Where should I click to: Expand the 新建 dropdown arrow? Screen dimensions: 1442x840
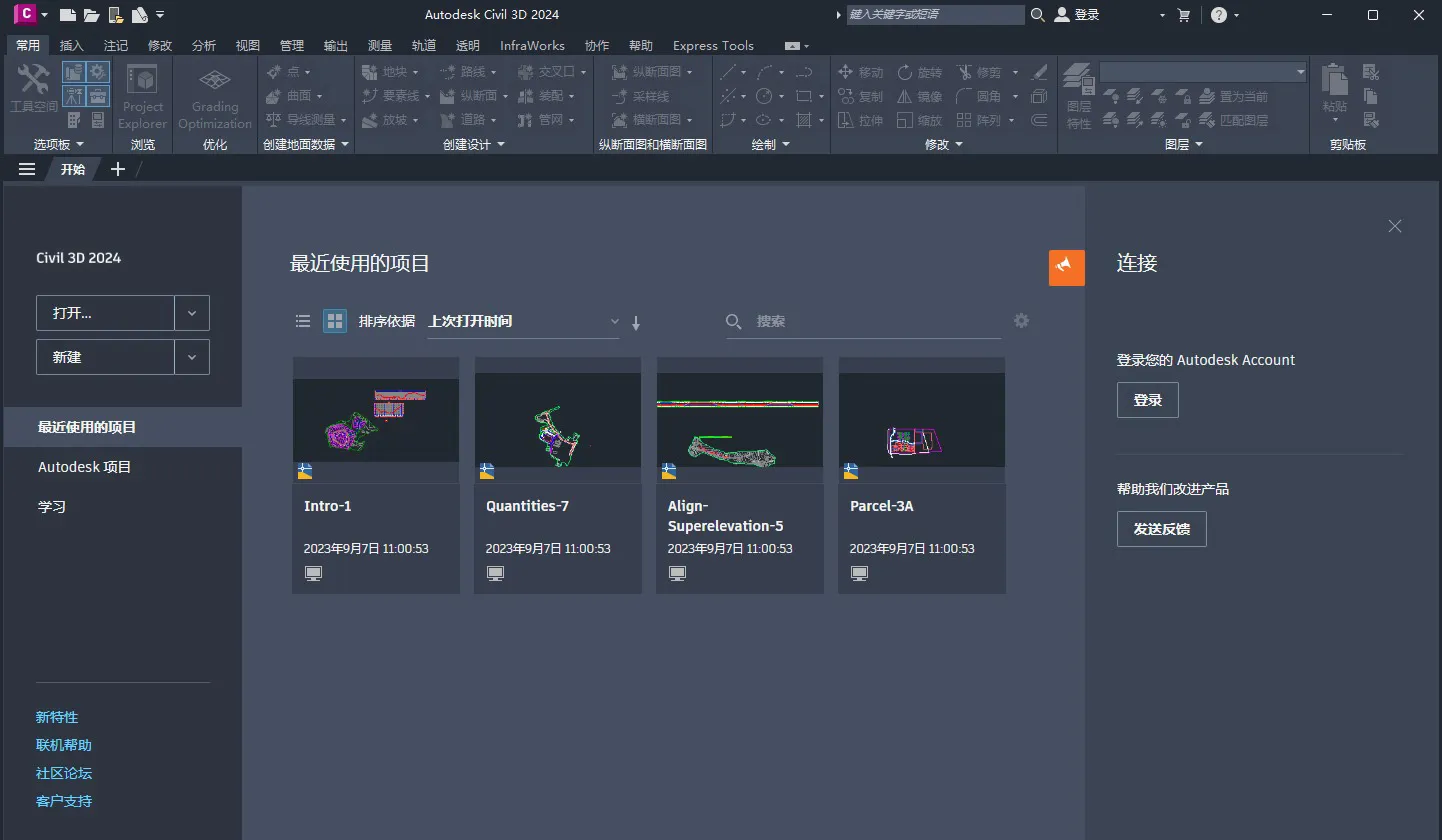tap(192, 357)
